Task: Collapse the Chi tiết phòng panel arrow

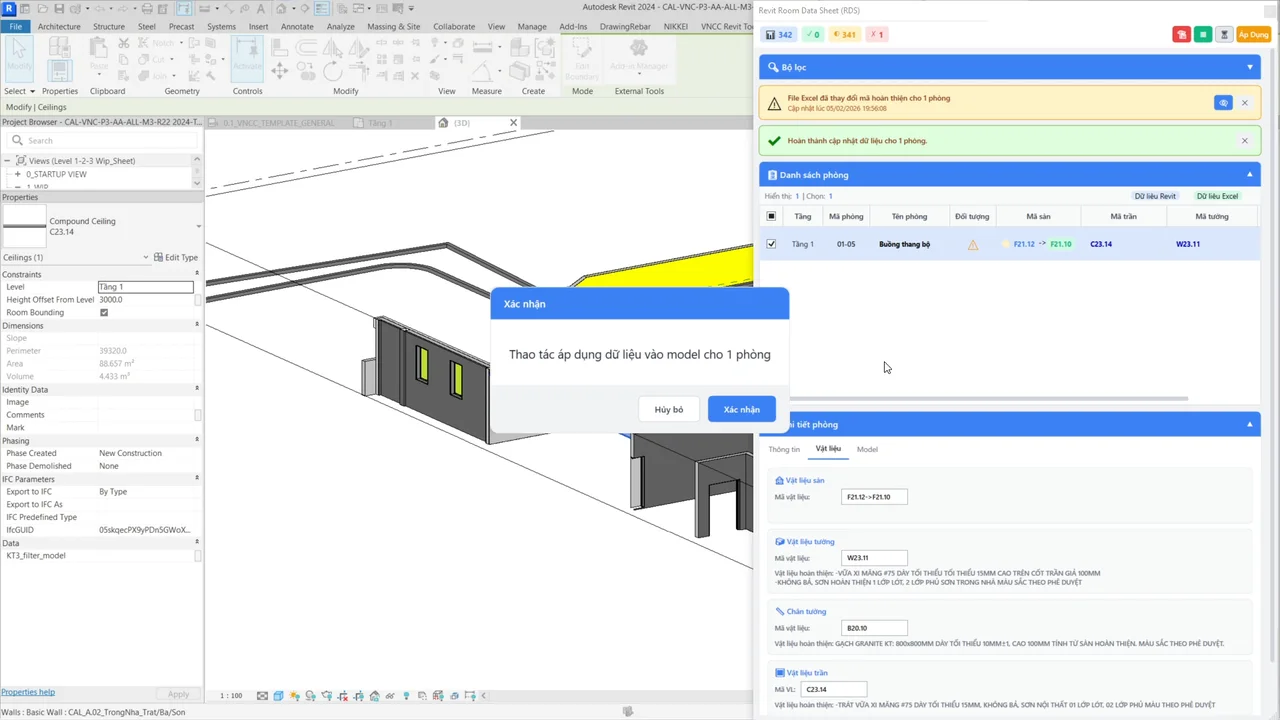Action: [x=1249, y=425]
